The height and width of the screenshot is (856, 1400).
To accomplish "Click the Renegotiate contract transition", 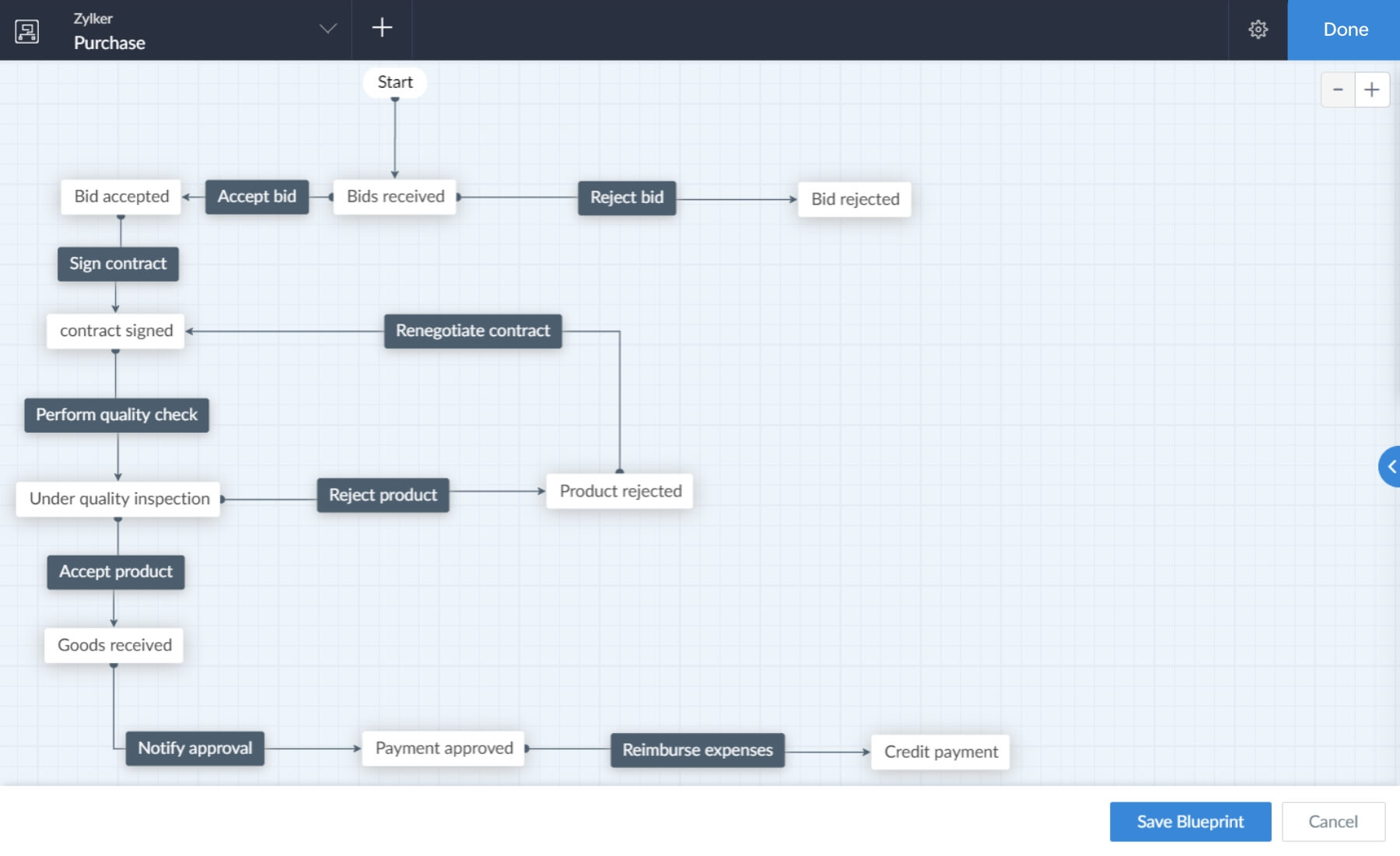I will [473, 331].
